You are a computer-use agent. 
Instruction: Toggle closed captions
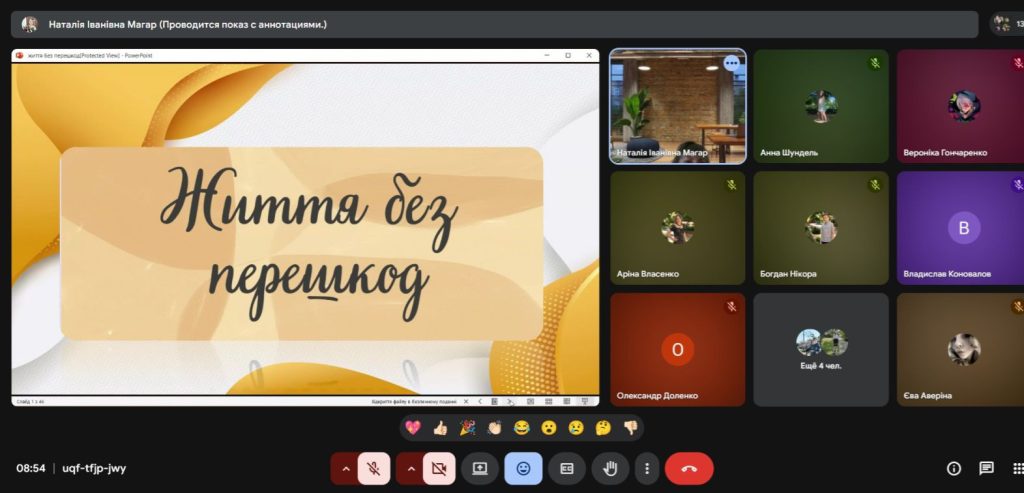pos(567,468)
